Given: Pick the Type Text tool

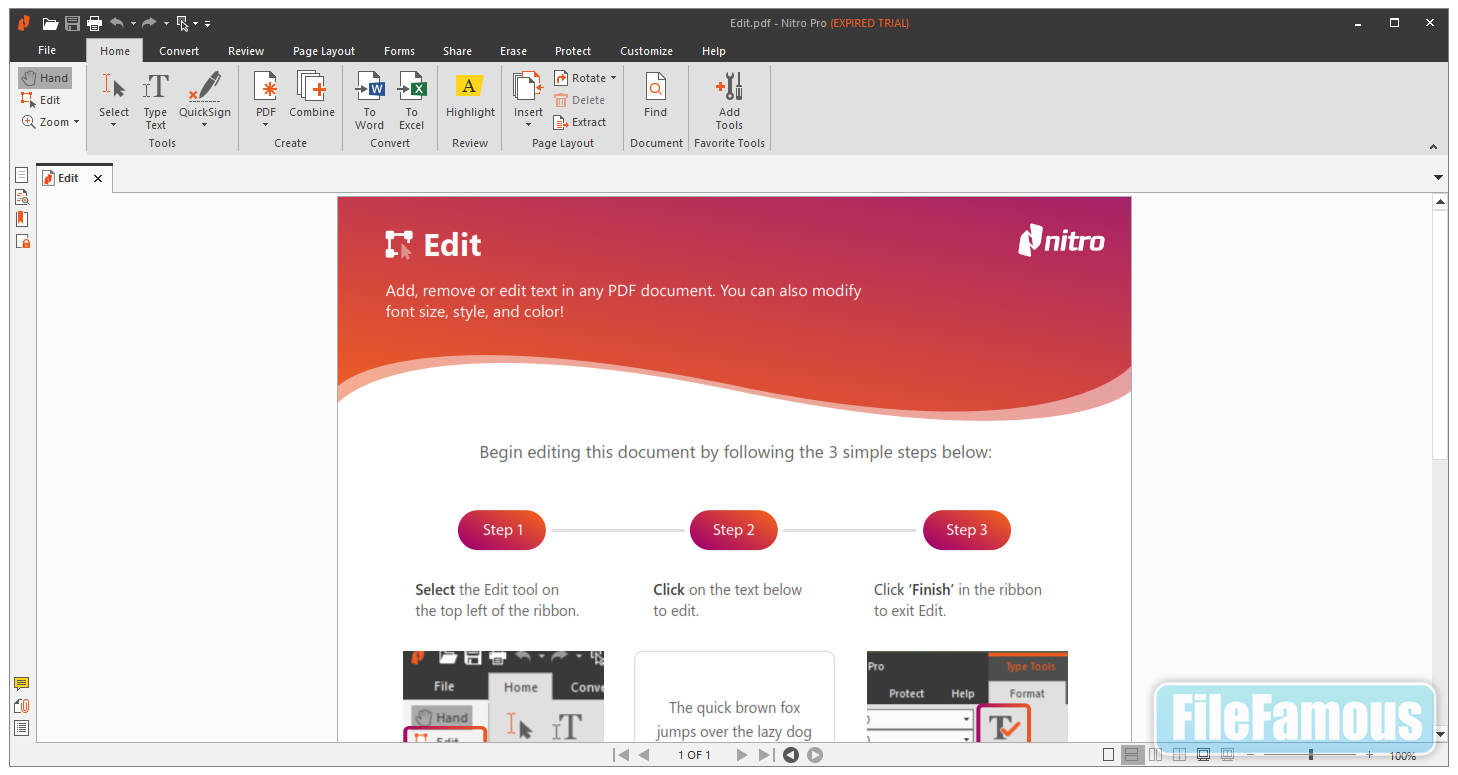Looking at the screenshot, I should (155, 100).
